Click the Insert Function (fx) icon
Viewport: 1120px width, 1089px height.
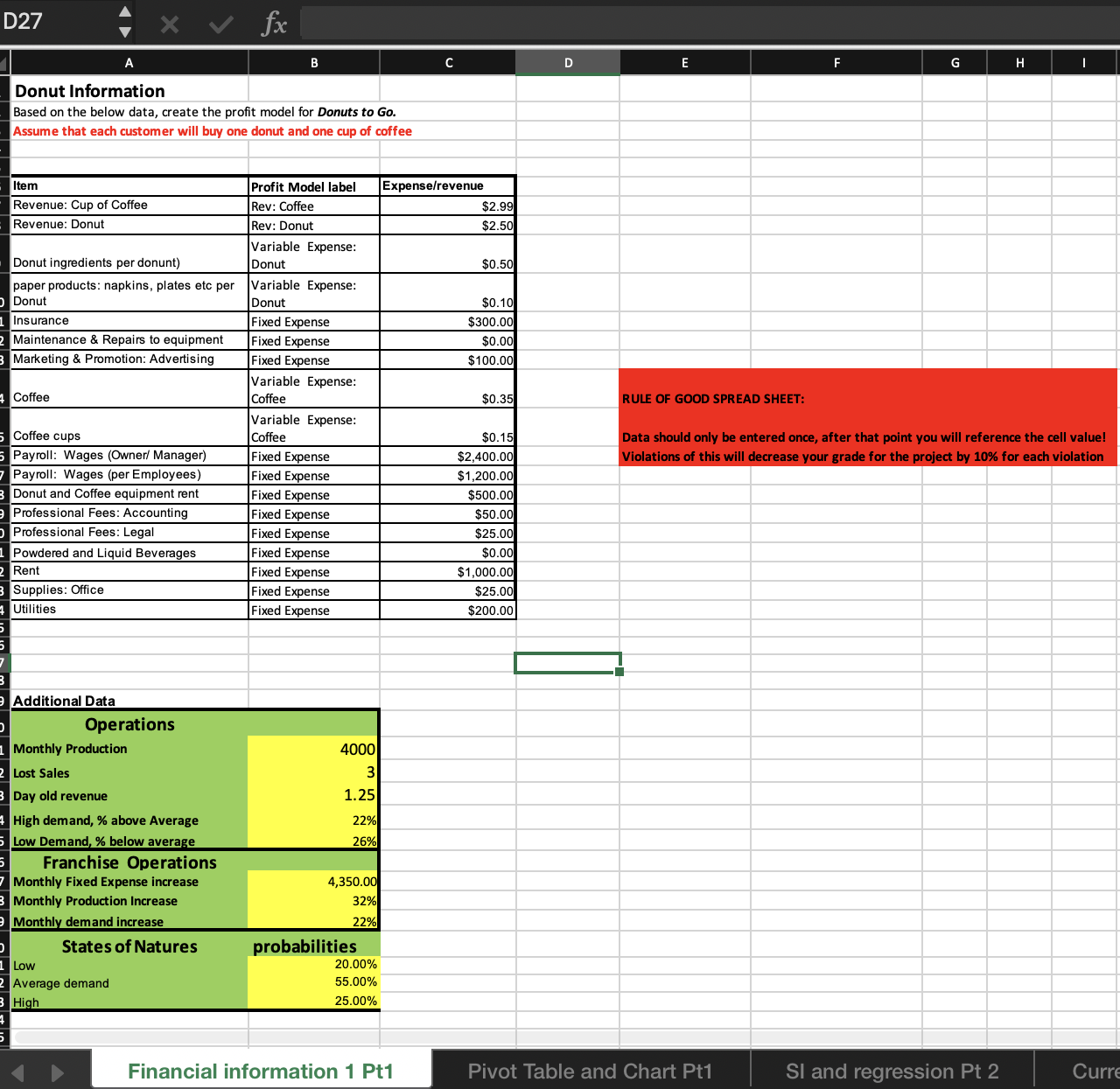274,23
